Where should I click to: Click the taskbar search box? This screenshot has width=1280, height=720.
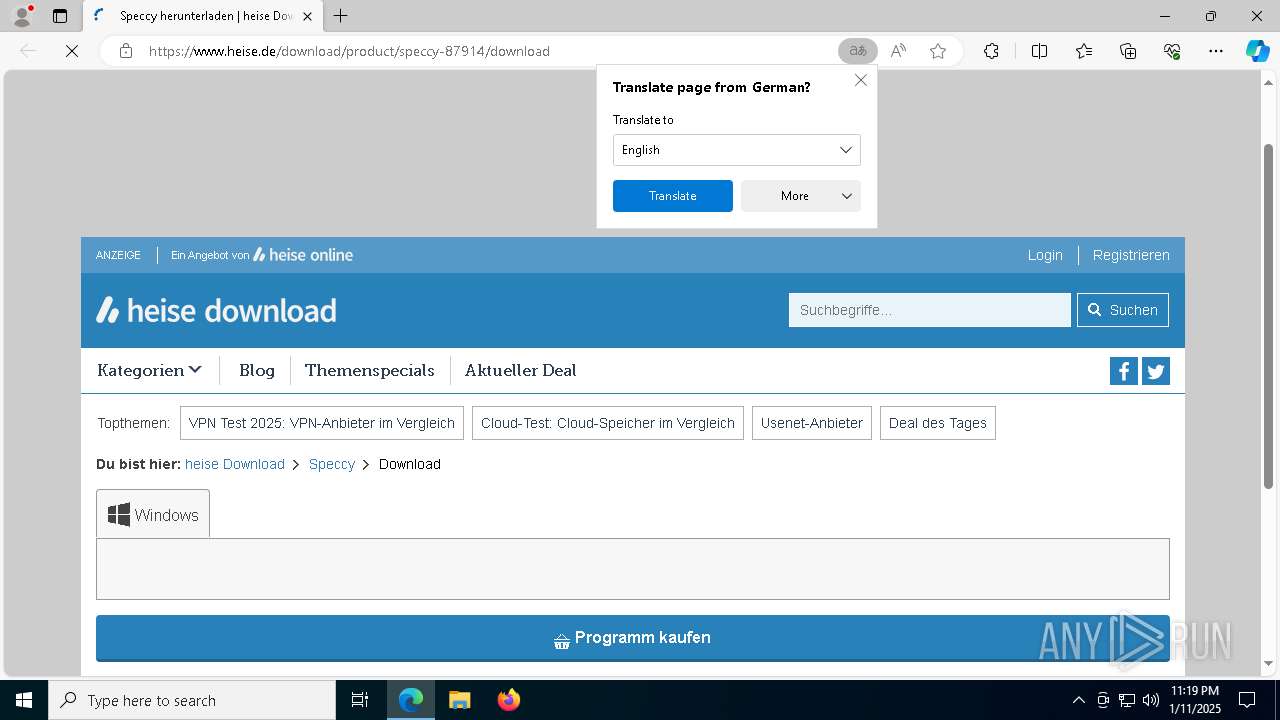(192, 700)
